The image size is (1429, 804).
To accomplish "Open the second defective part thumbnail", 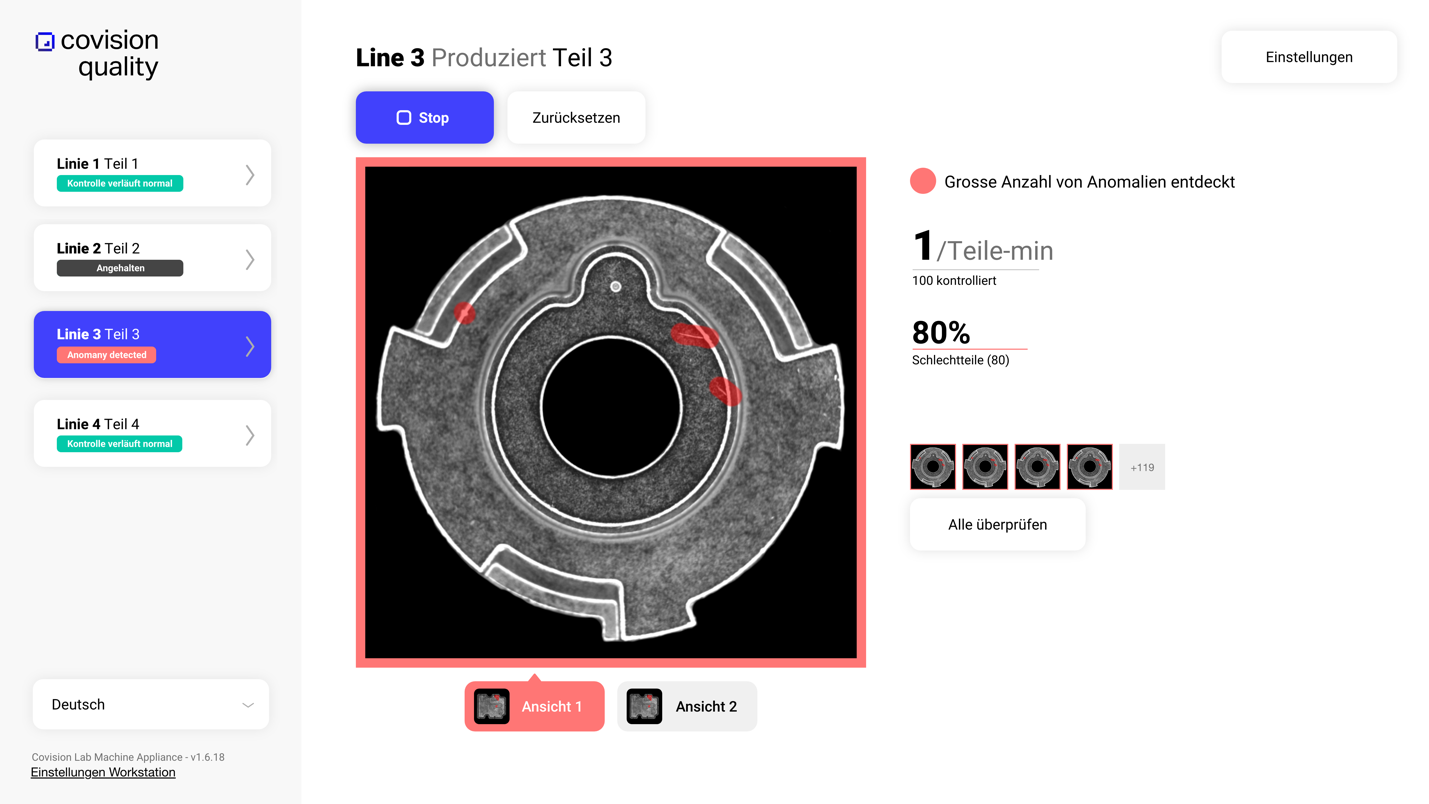I will [985, 467].
